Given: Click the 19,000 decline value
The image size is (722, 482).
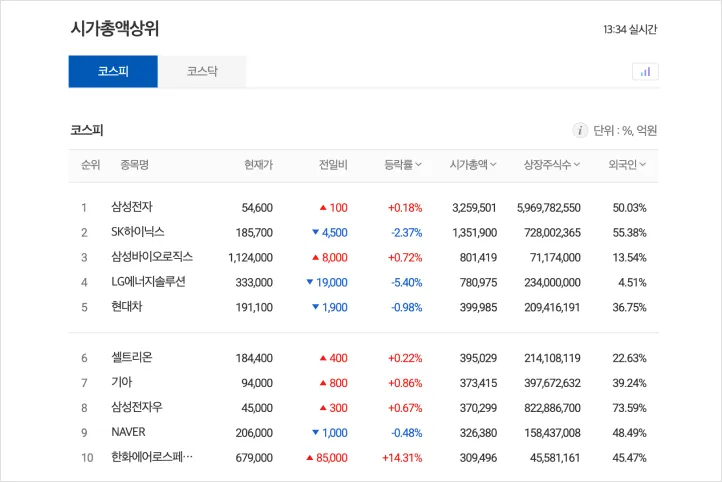Looking at the screenshot, I should click(x=327, y=283).
